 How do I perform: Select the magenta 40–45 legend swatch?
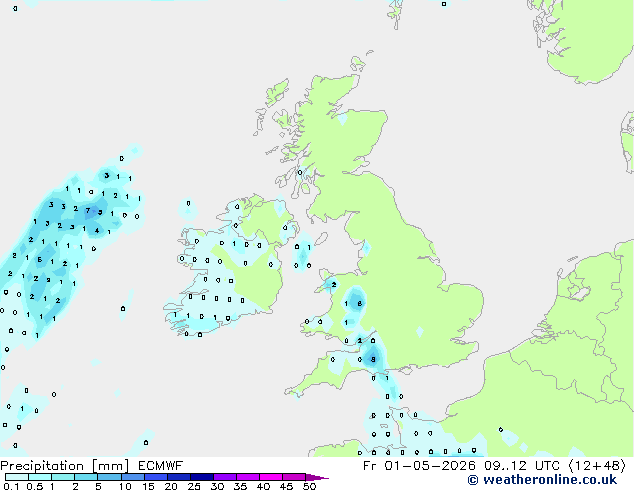click(271, 477)
